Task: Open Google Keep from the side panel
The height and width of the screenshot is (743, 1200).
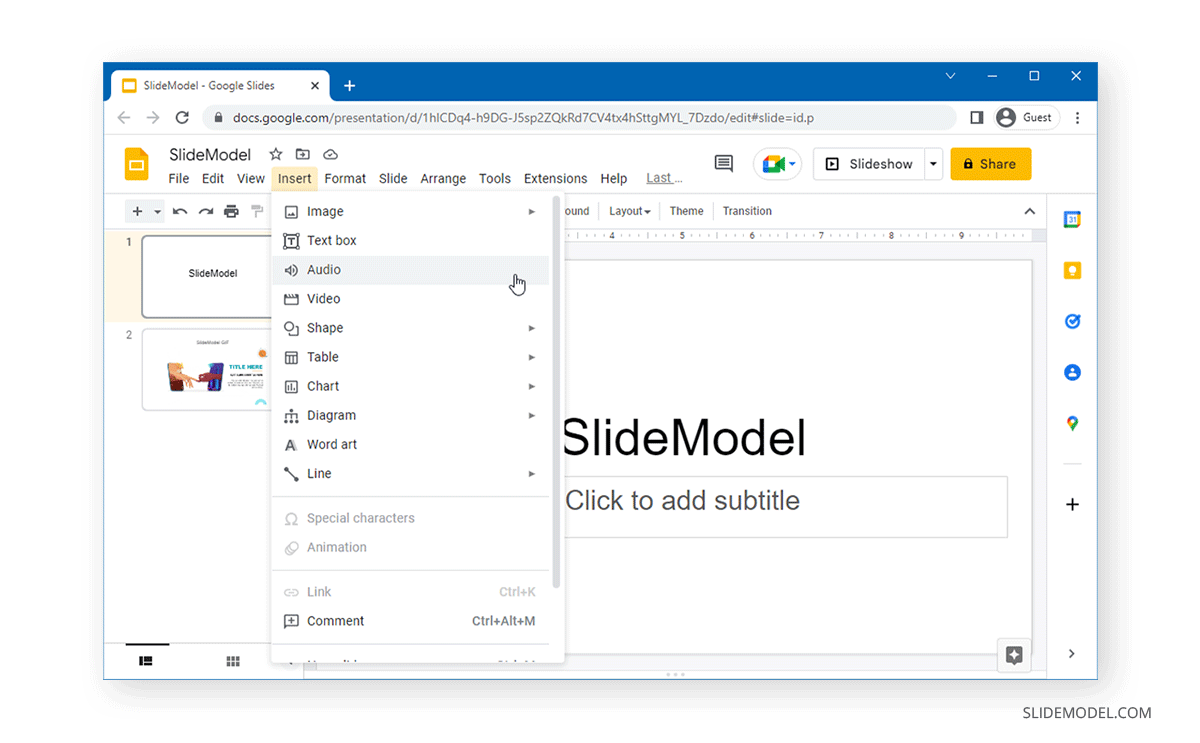Action: click(x=1072, y=270)
